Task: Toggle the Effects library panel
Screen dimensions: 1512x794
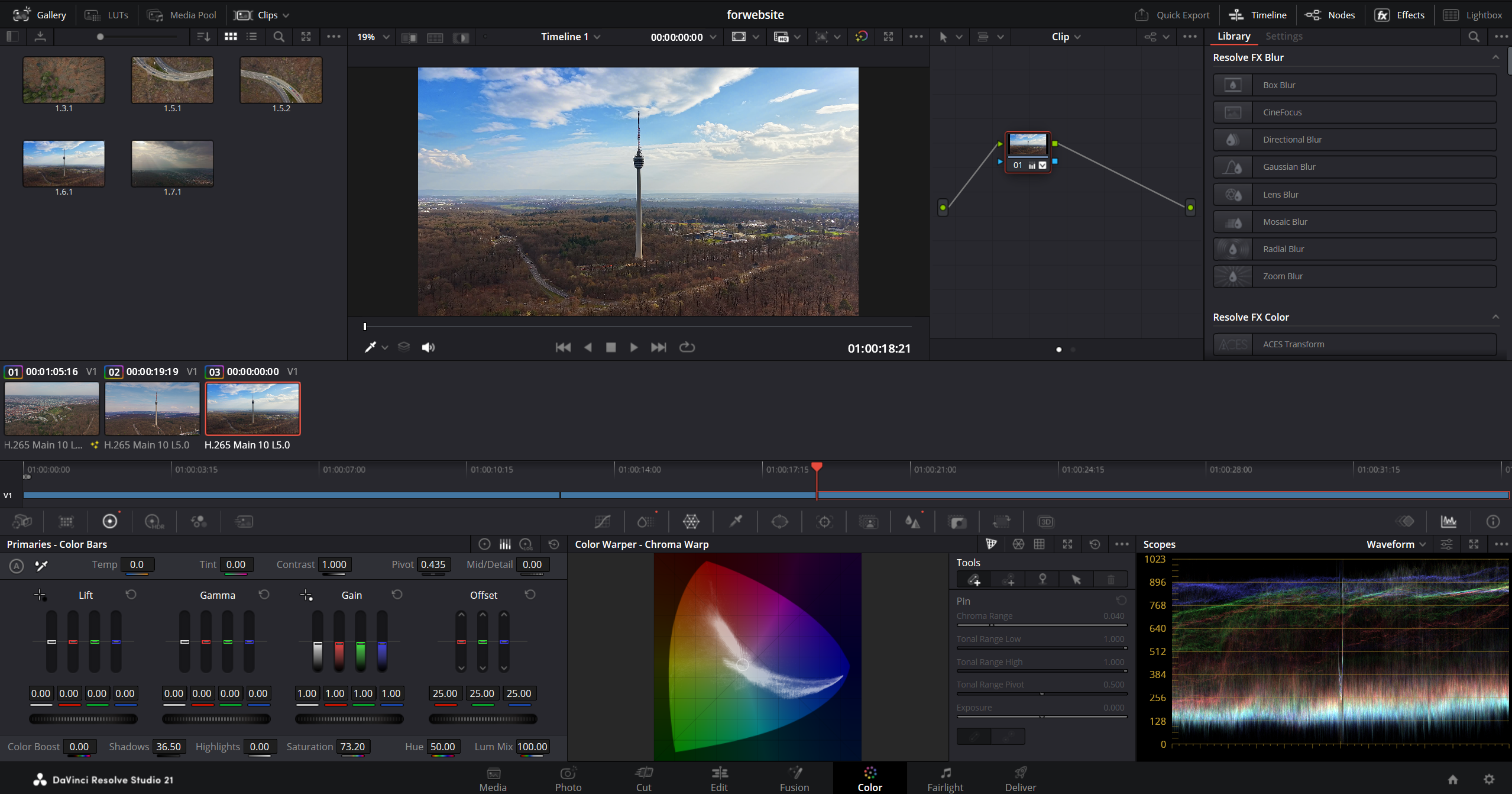Action: click(x=1400, y=15)
